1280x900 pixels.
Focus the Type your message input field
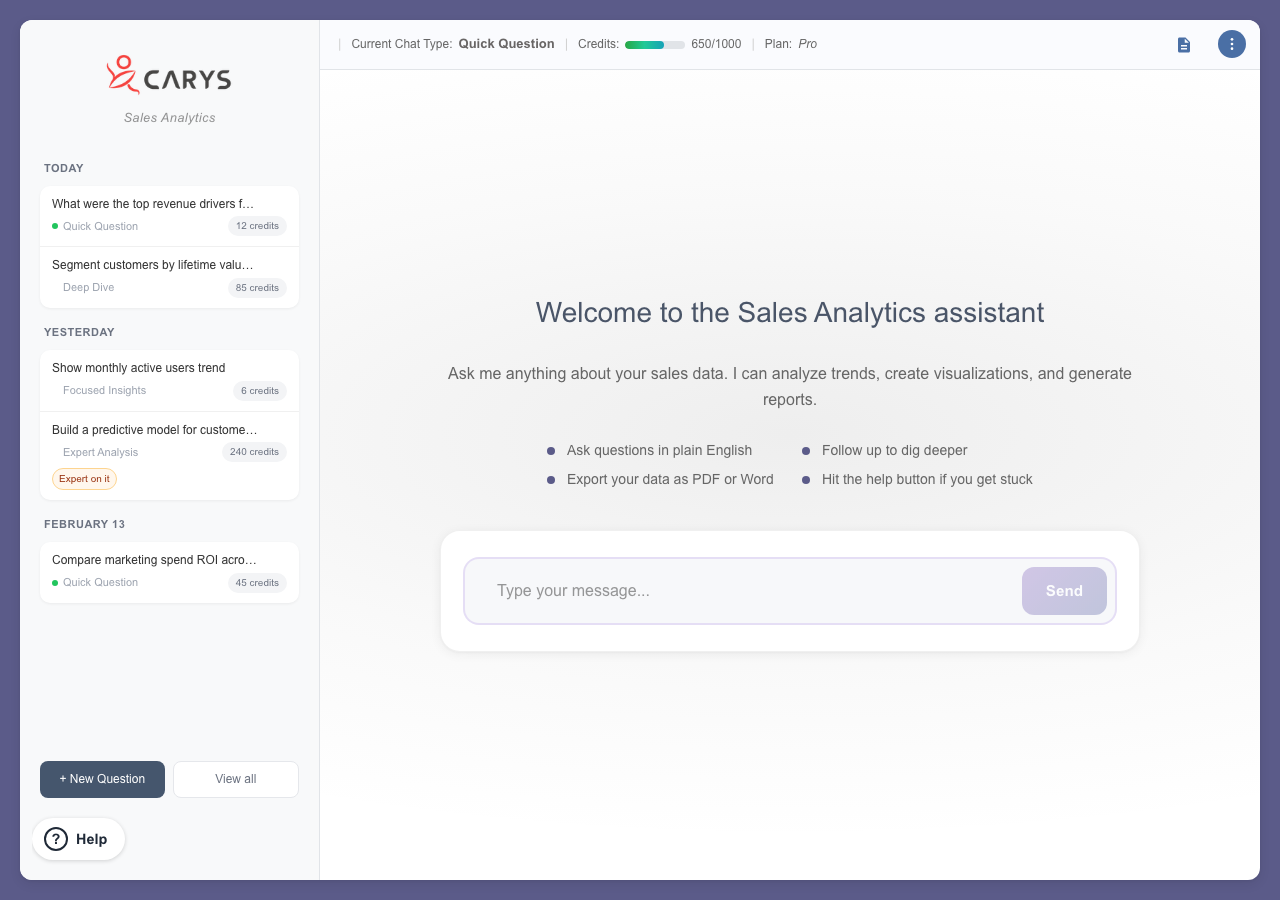(x=740, y=591)
